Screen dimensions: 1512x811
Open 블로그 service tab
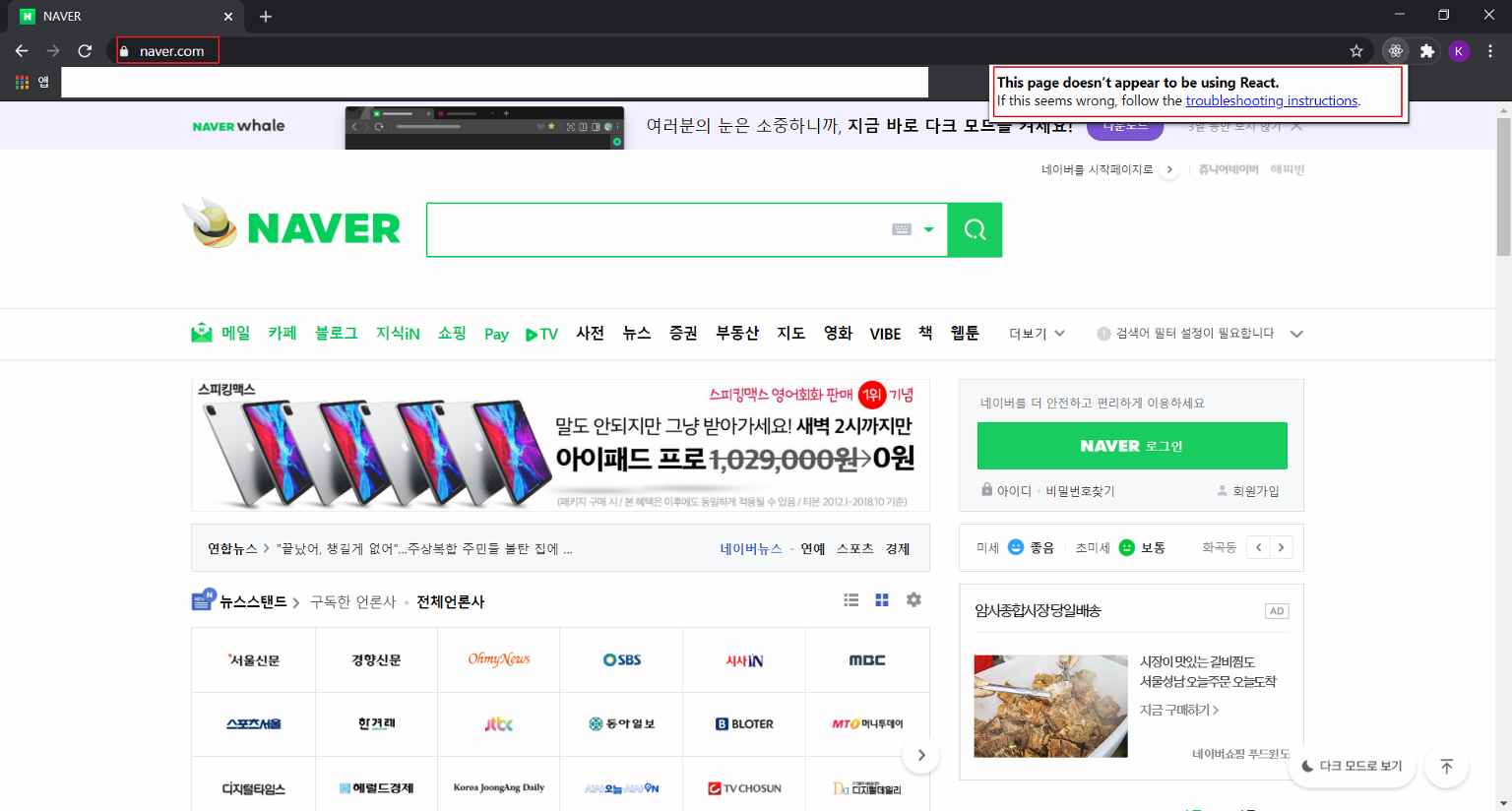(x=336, y=333)
